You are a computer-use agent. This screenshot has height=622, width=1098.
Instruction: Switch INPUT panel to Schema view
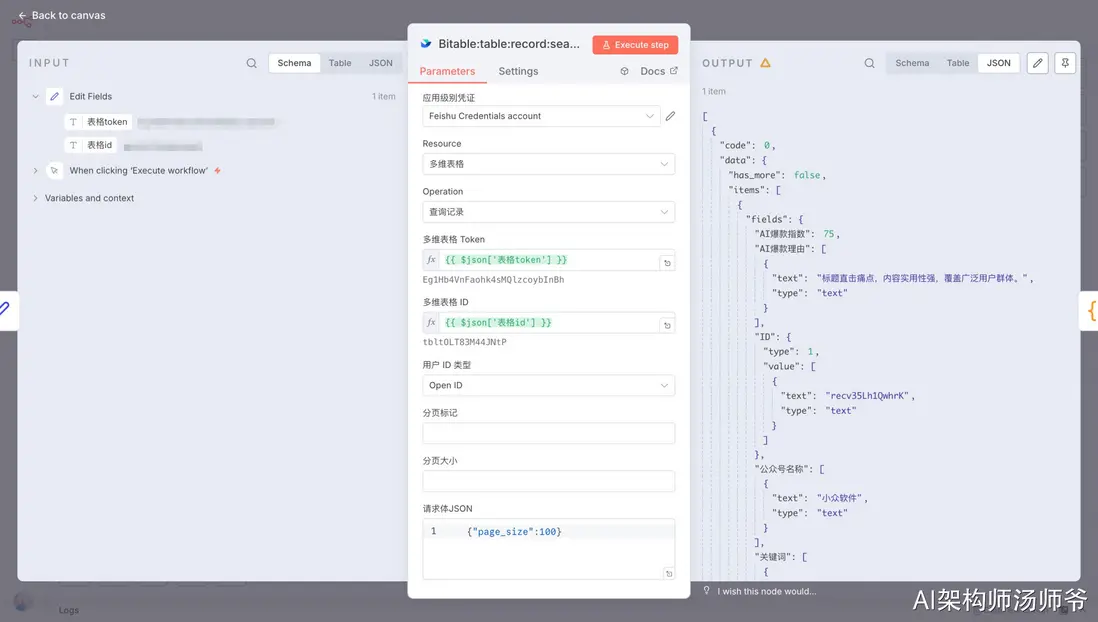pos(294,63)
